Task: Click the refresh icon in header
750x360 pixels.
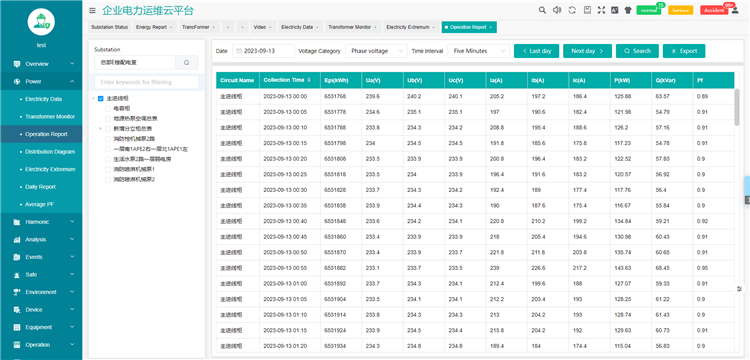Action: (572, 10)
